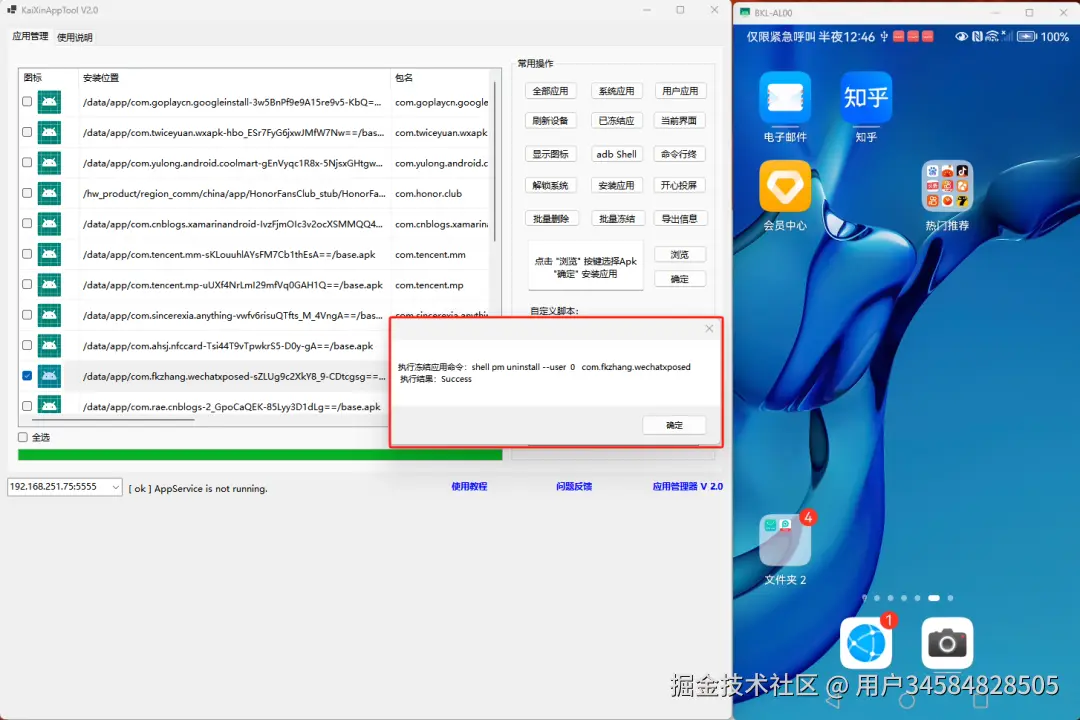The image size is (1080, 720).
Task: Click the Android icon for com.honor.club row
Action: 49,193
